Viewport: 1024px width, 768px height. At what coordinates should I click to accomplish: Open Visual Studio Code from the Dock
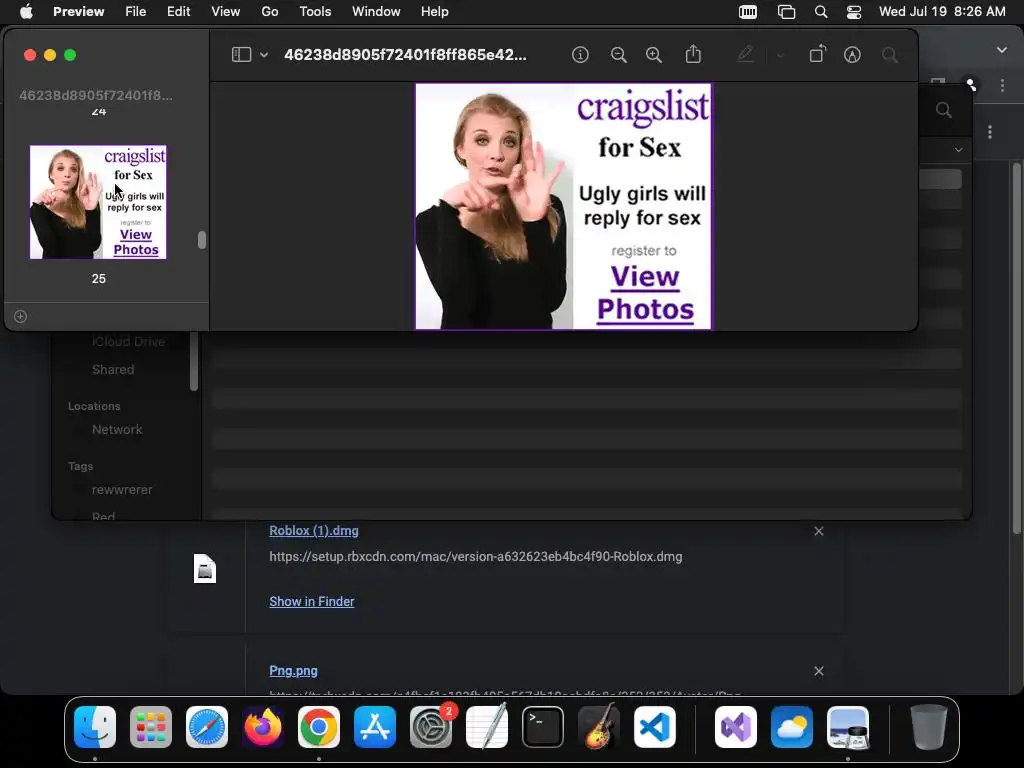coord(655,727)
